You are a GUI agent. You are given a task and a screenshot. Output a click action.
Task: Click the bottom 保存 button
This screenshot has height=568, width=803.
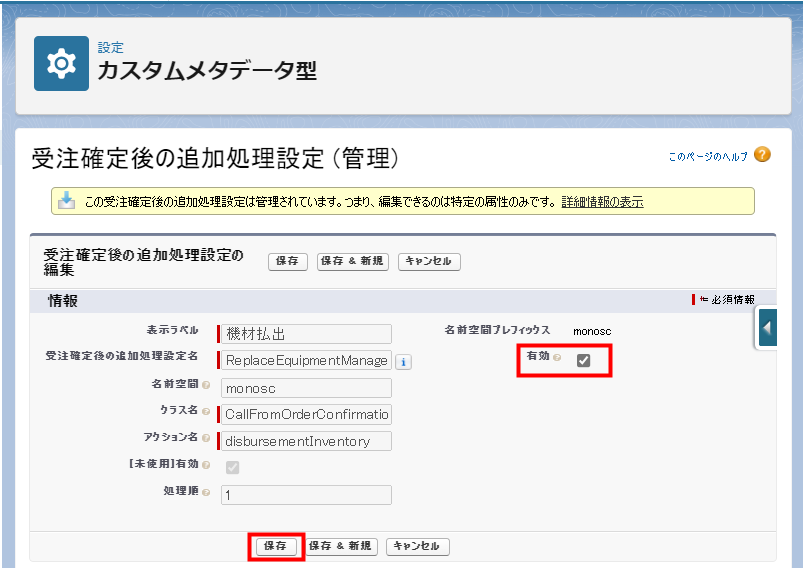click(x=275, y=546)
